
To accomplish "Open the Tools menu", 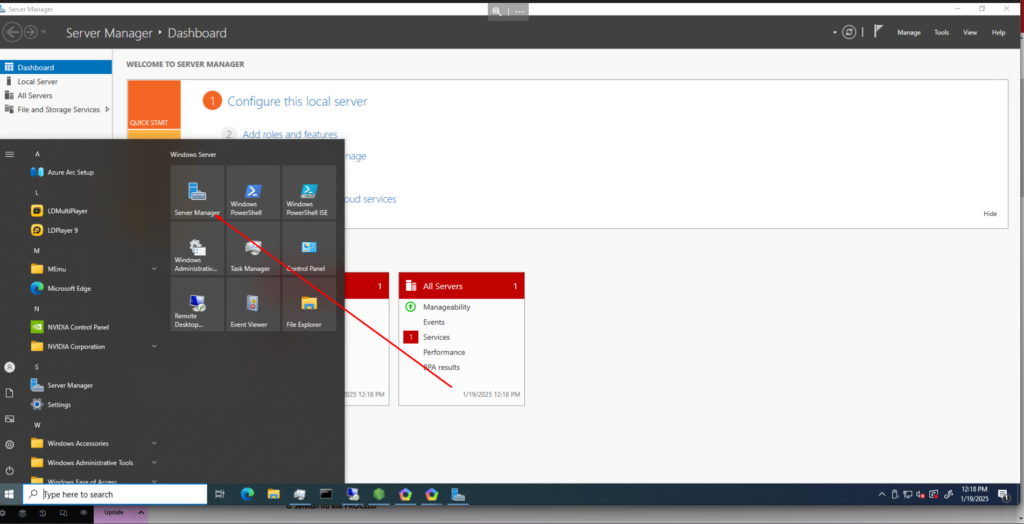I will pos(941,33).
